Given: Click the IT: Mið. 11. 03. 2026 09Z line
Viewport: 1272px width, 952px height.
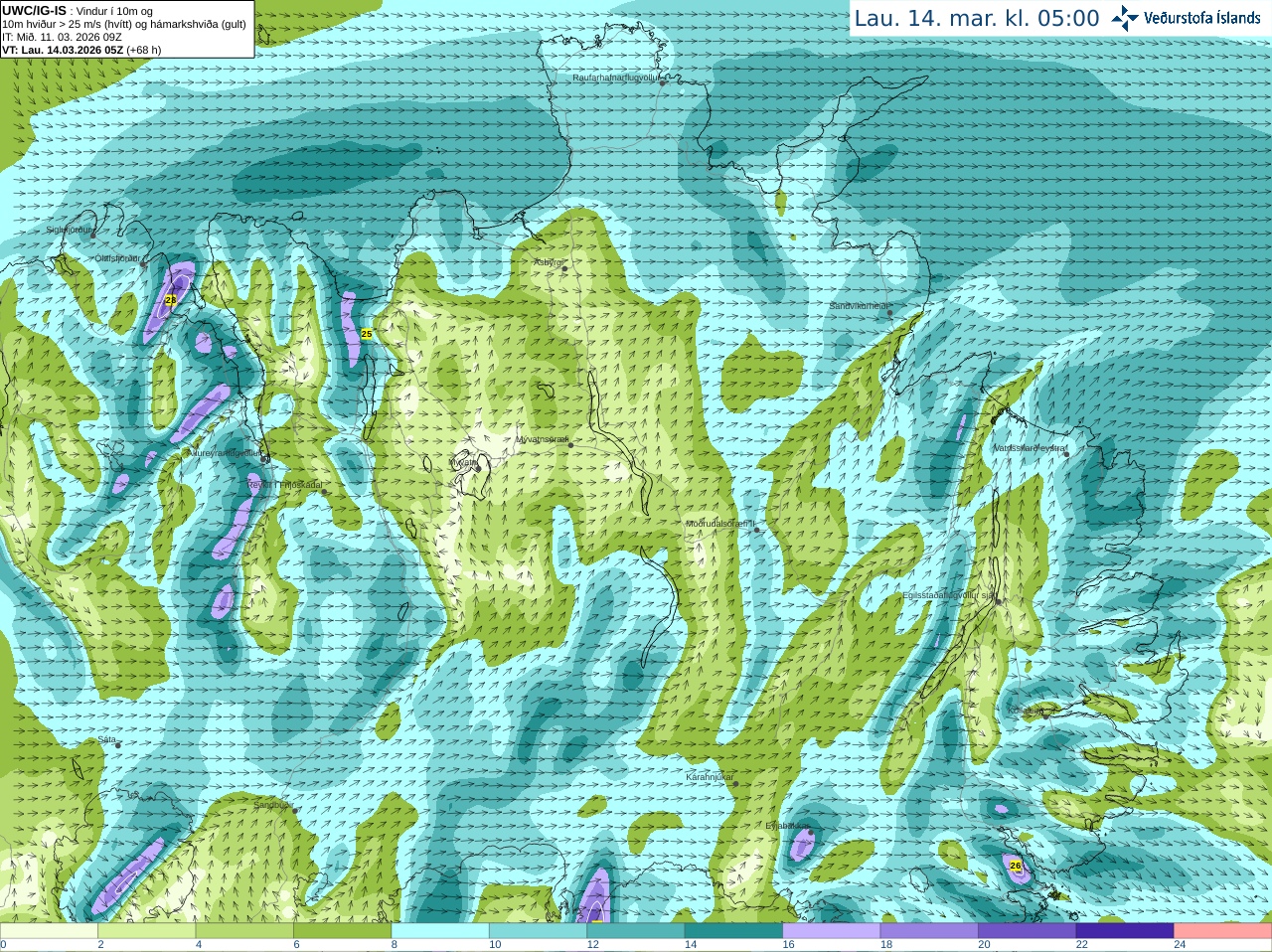Looking at the screenshot, I should [x=62, y=37].
